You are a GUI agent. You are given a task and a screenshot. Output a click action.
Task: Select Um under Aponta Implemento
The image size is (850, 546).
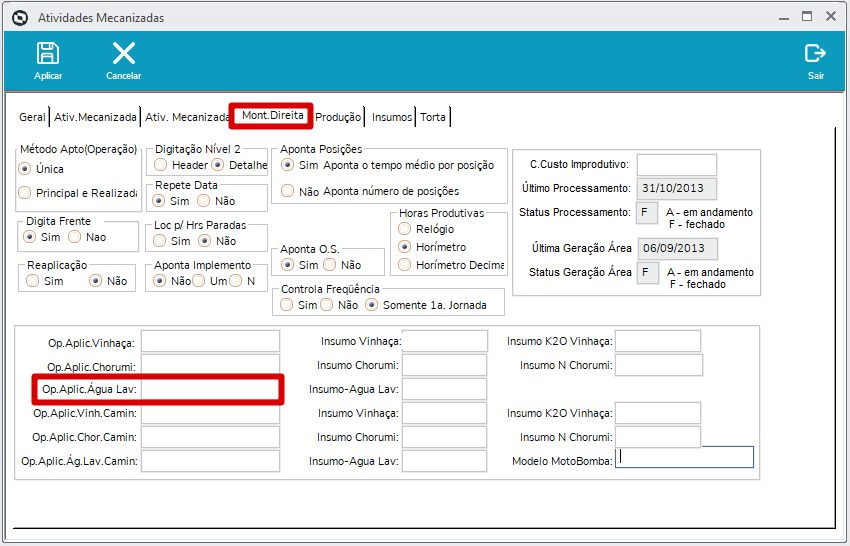tap(198, 281)
